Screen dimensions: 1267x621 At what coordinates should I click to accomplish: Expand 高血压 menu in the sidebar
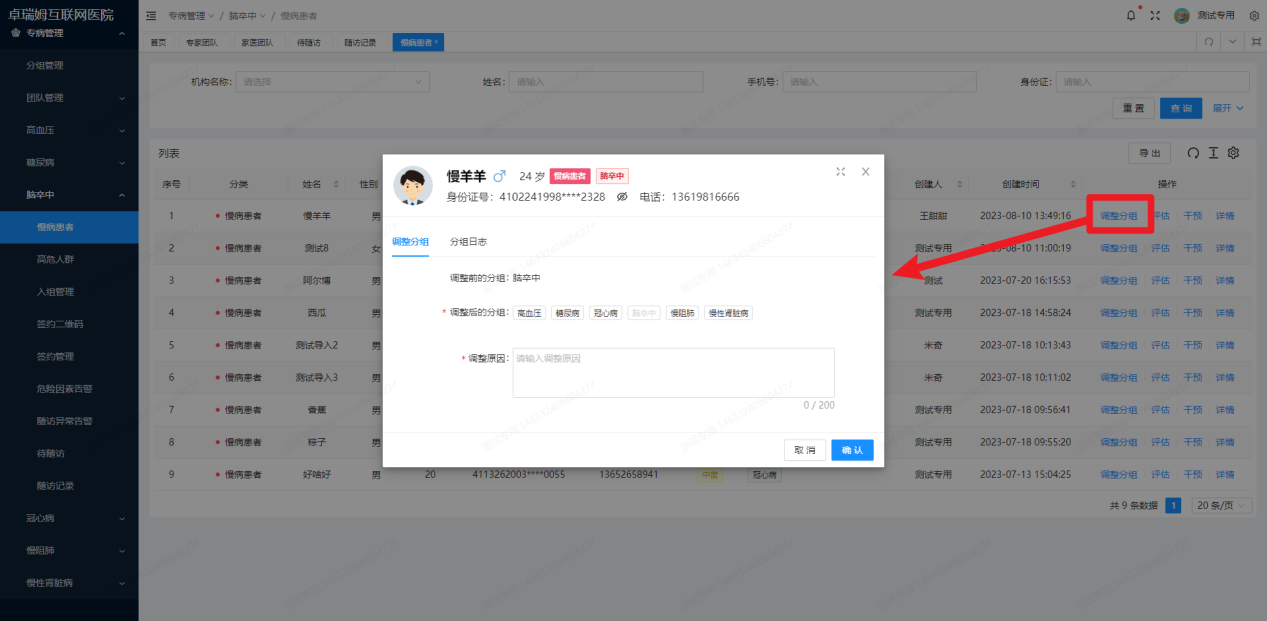(x=69, y=130)
